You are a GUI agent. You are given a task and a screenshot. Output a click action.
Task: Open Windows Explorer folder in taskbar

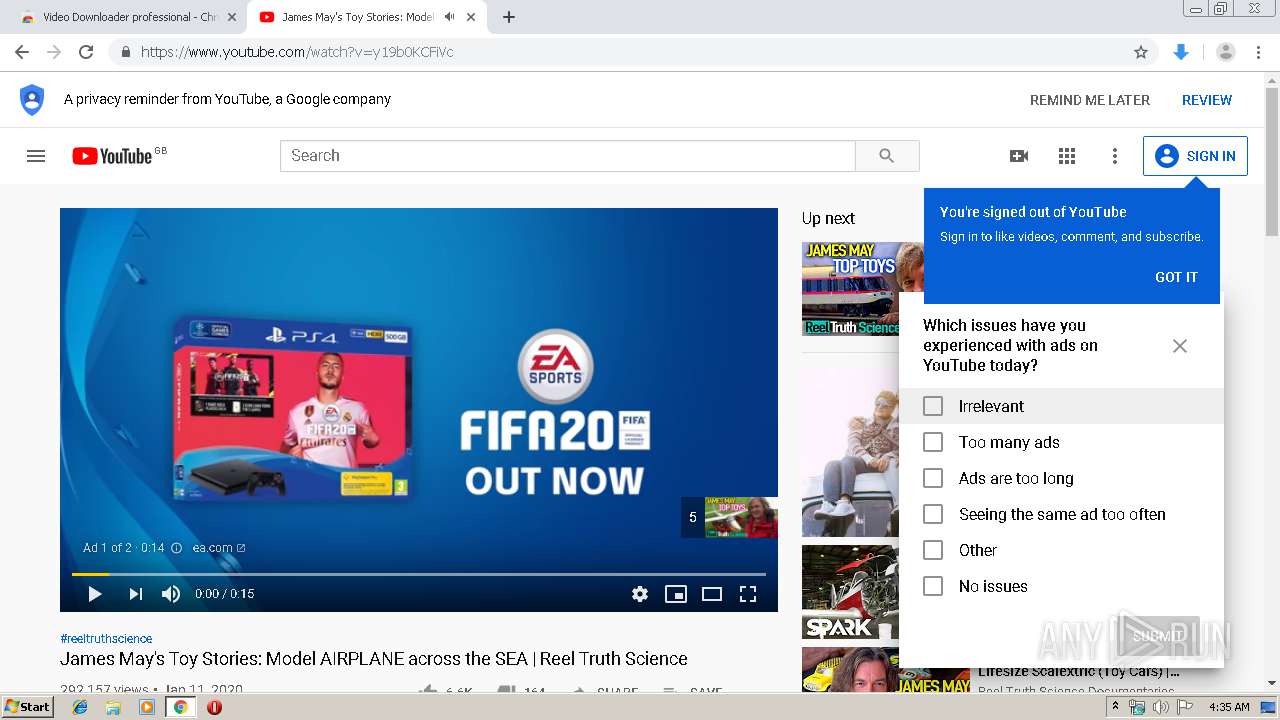click(x=113, y=707)
